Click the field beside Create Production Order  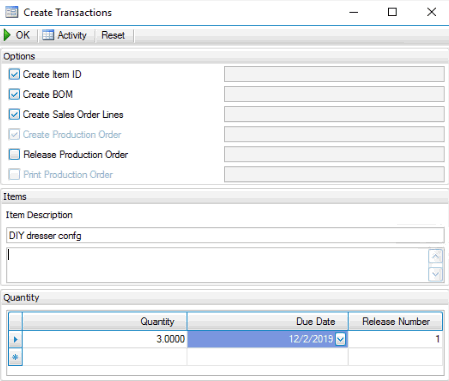[x=334, y=134]
